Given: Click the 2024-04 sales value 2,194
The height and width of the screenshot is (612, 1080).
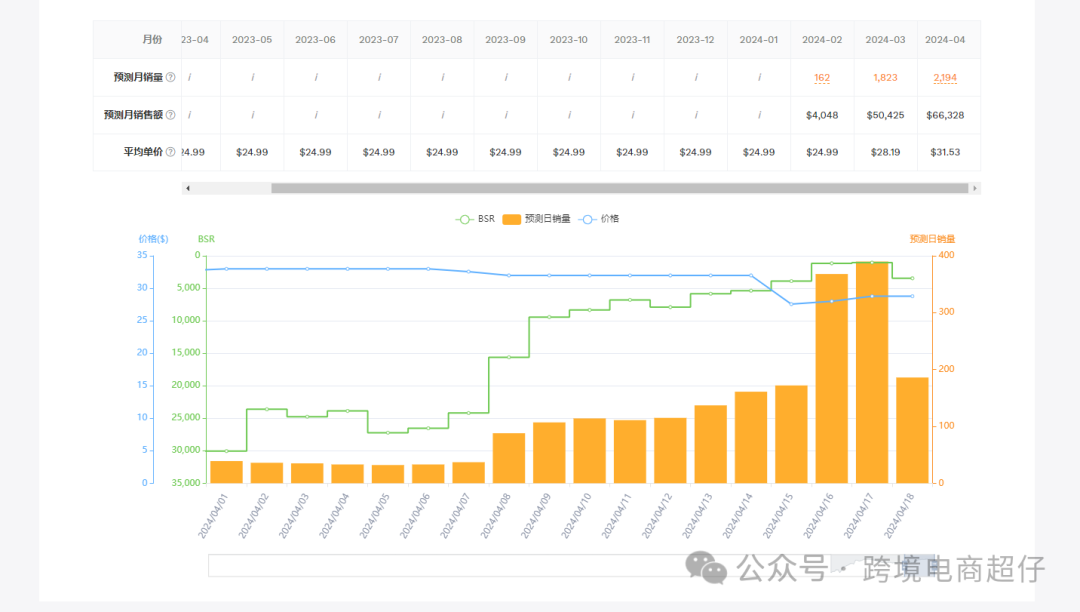Looking at the screenshot, I should pyautogui.click(x=945, y=78).
